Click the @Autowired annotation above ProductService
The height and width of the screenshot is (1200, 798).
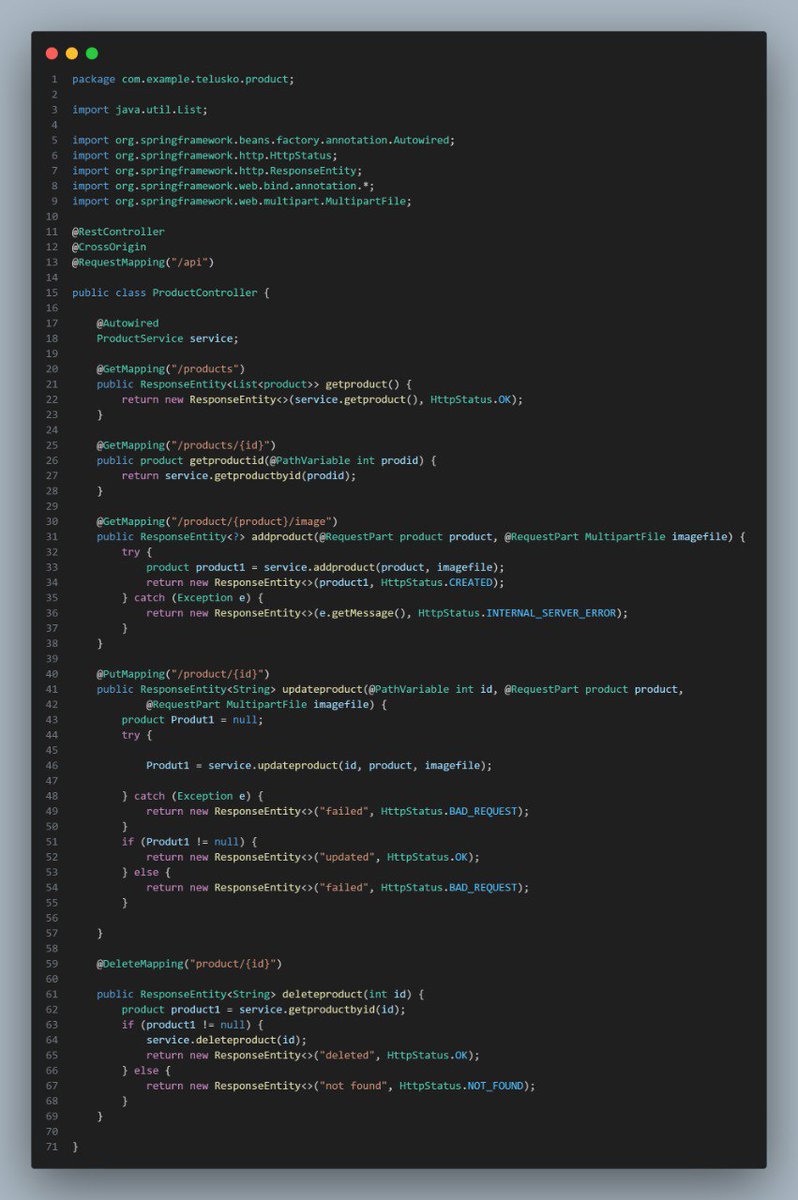(127, 323)
